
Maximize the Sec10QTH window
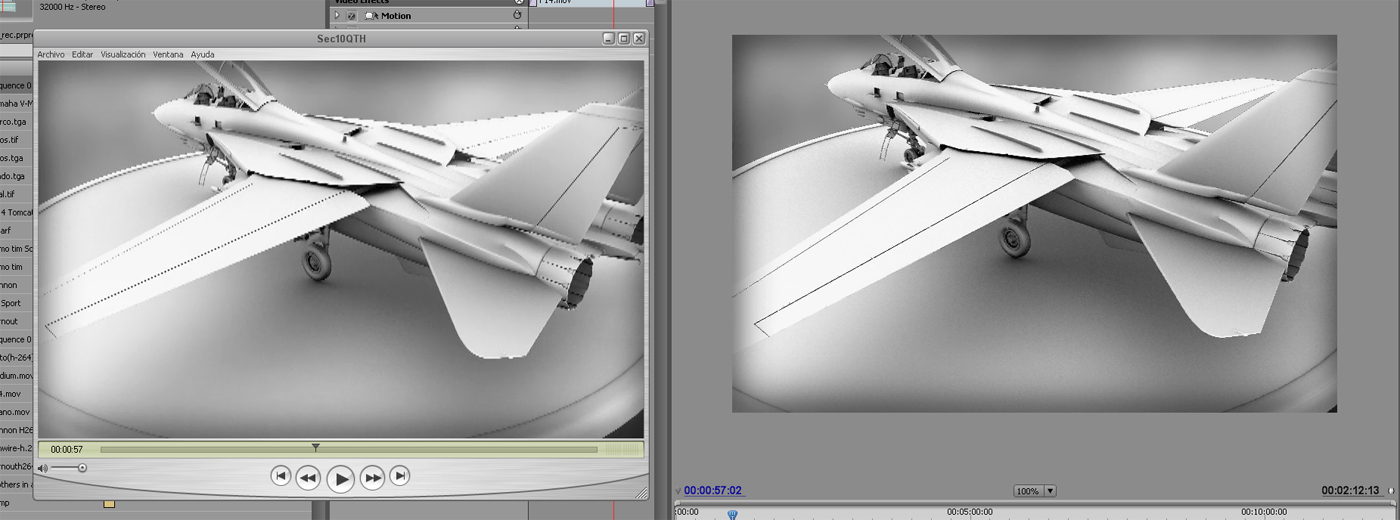(624, 38)
